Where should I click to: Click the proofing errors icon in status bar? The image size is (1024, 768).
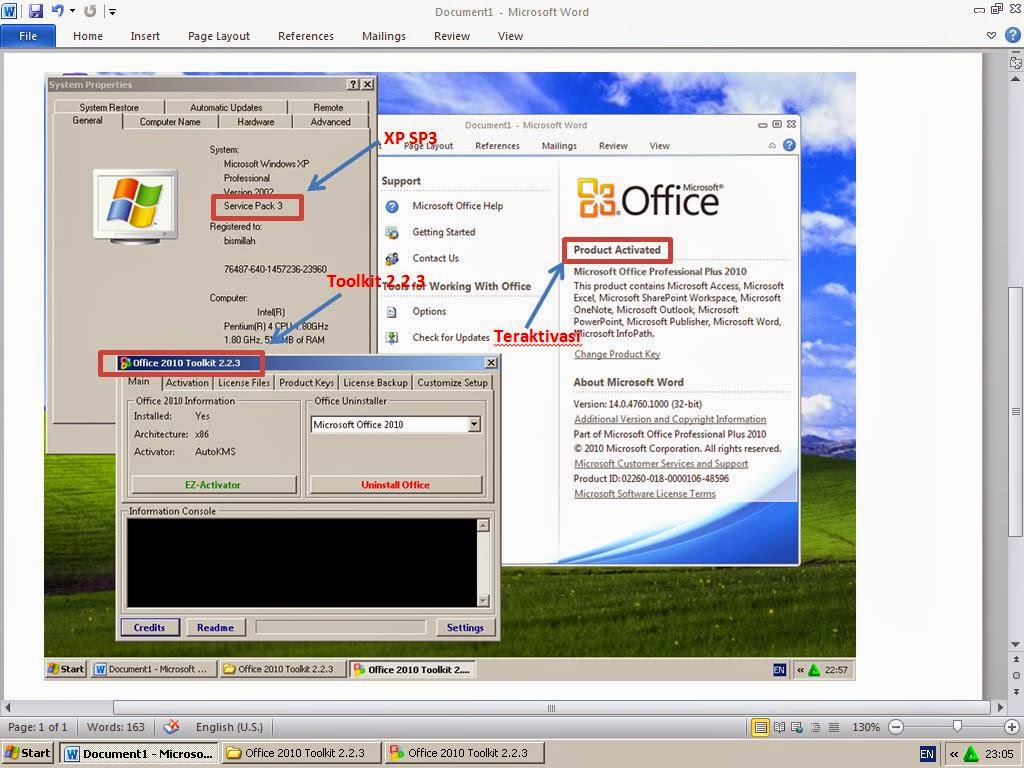pos(170,727)
